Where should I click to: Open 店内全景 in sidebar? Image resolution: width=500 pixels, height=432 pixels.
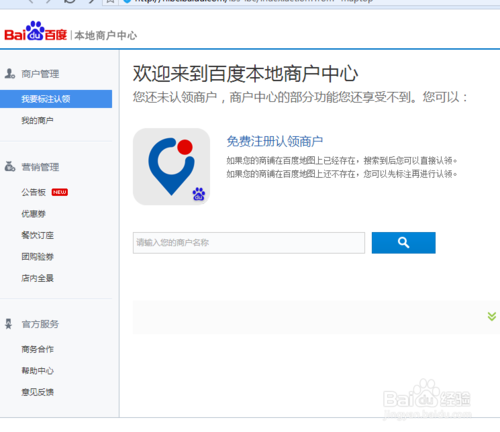point(37,278)
